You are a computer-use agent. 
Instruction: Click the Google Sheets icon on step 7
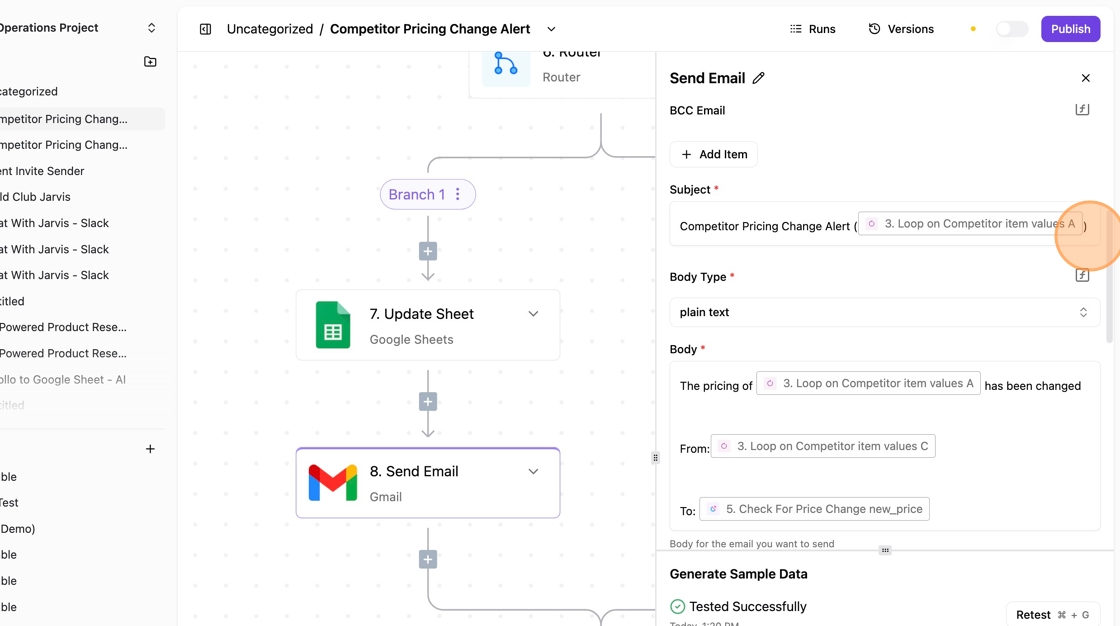[x=333, y=325]
